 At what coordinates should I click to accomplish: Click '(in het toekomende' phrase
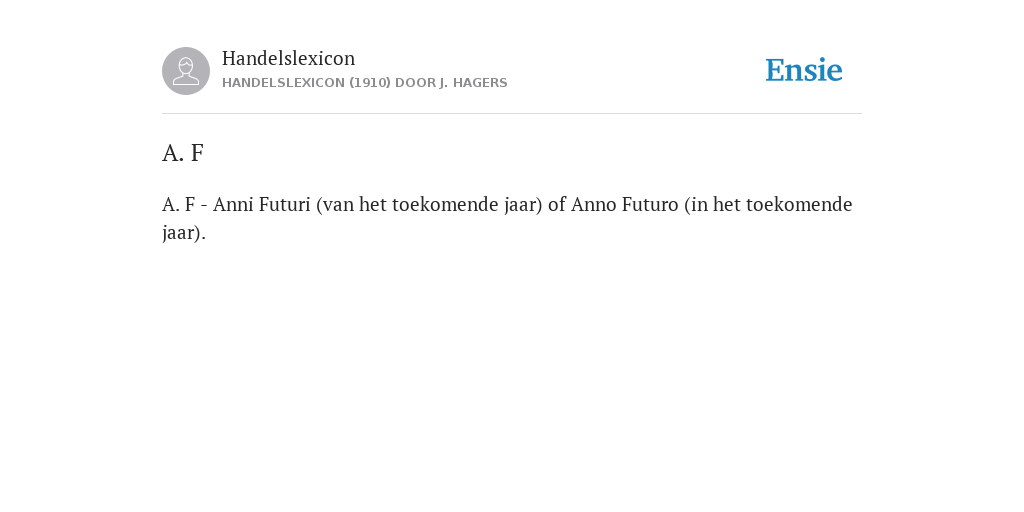(768, 204)
